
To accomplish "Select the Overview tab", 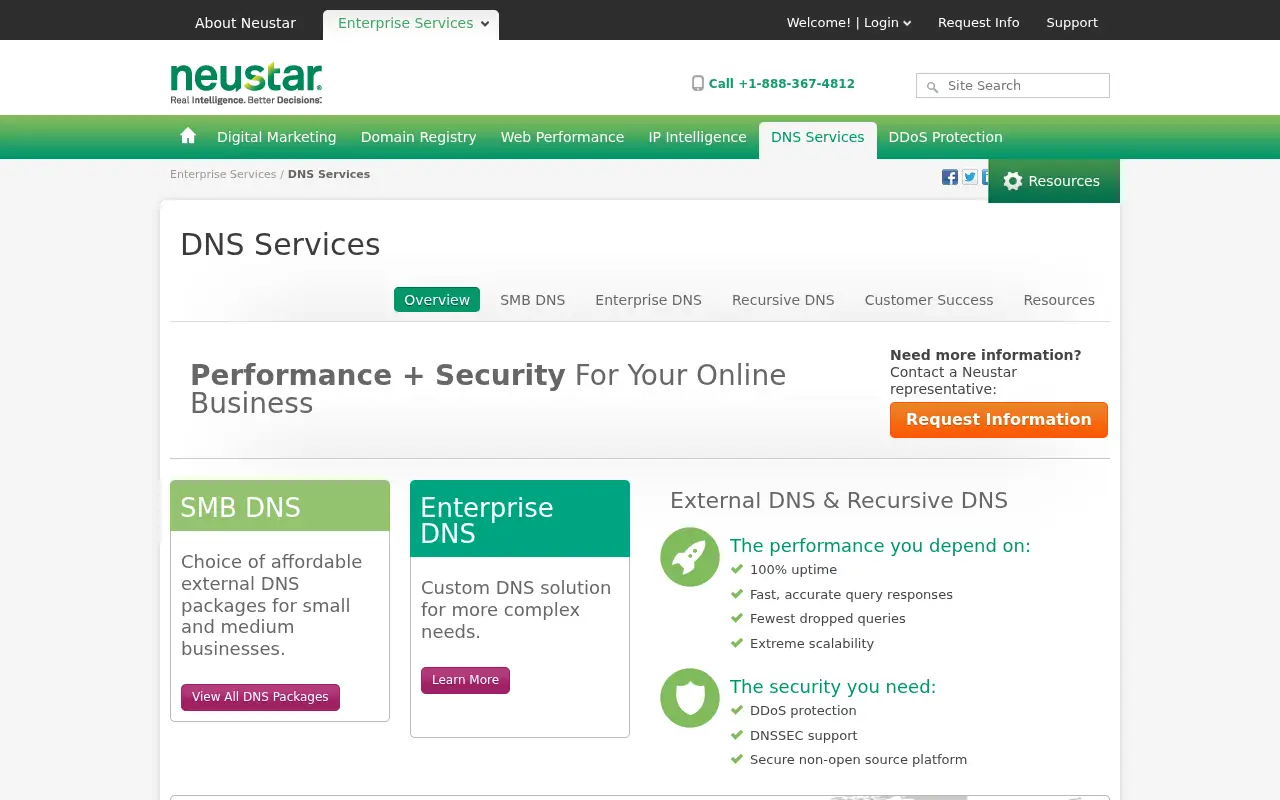I will point(437,300).
